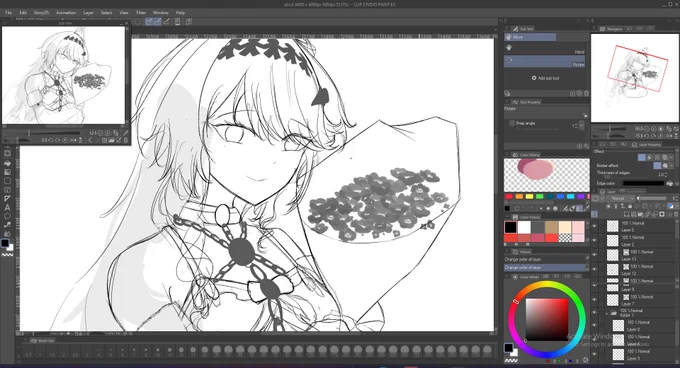The image size is (680, 368).
Task: Open the File menu
Action: click(x=8, y=13)
